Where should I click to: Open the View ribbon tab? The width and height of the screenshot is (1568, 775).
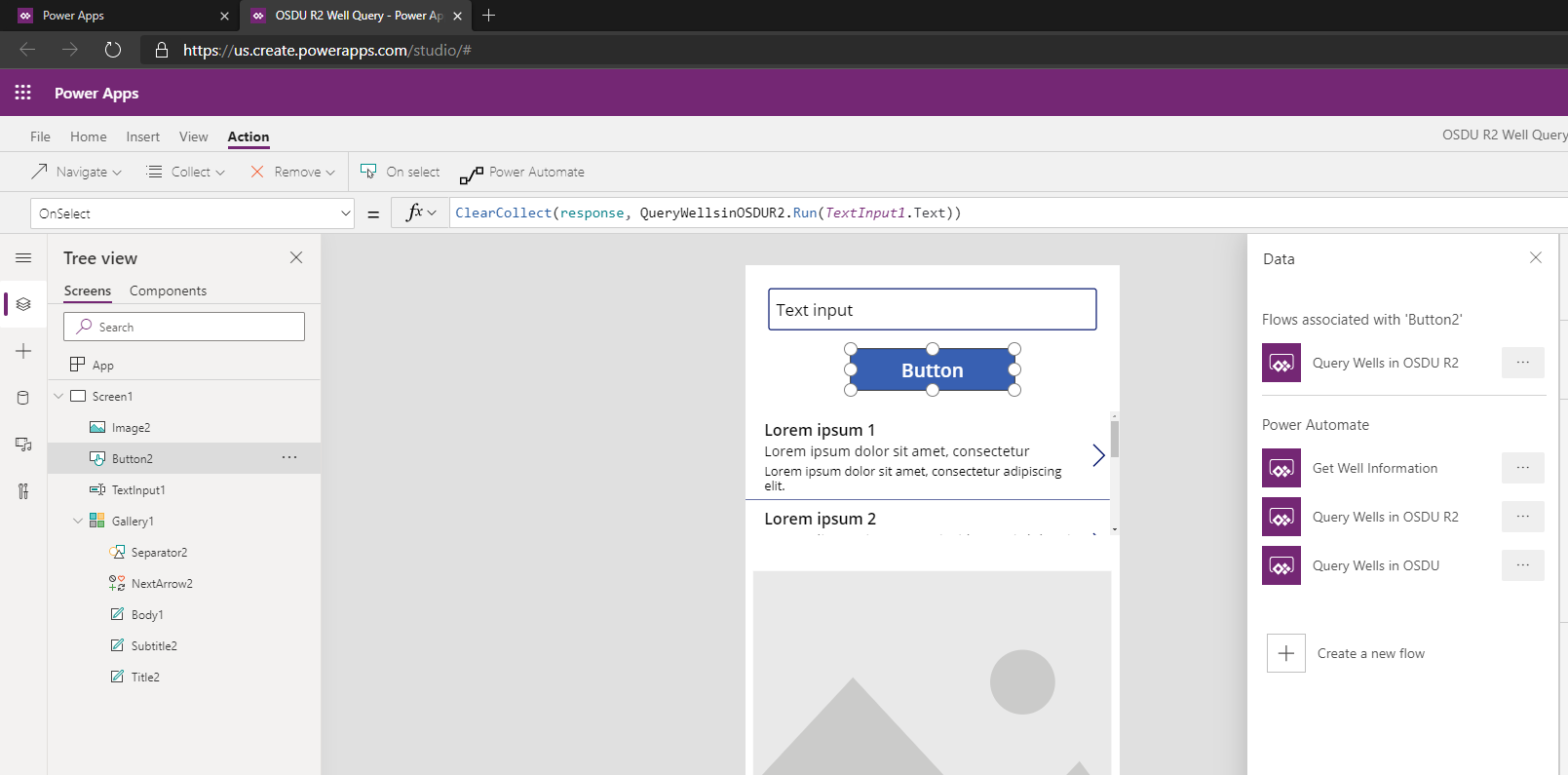pyautogui.click(x=193, y=136)
